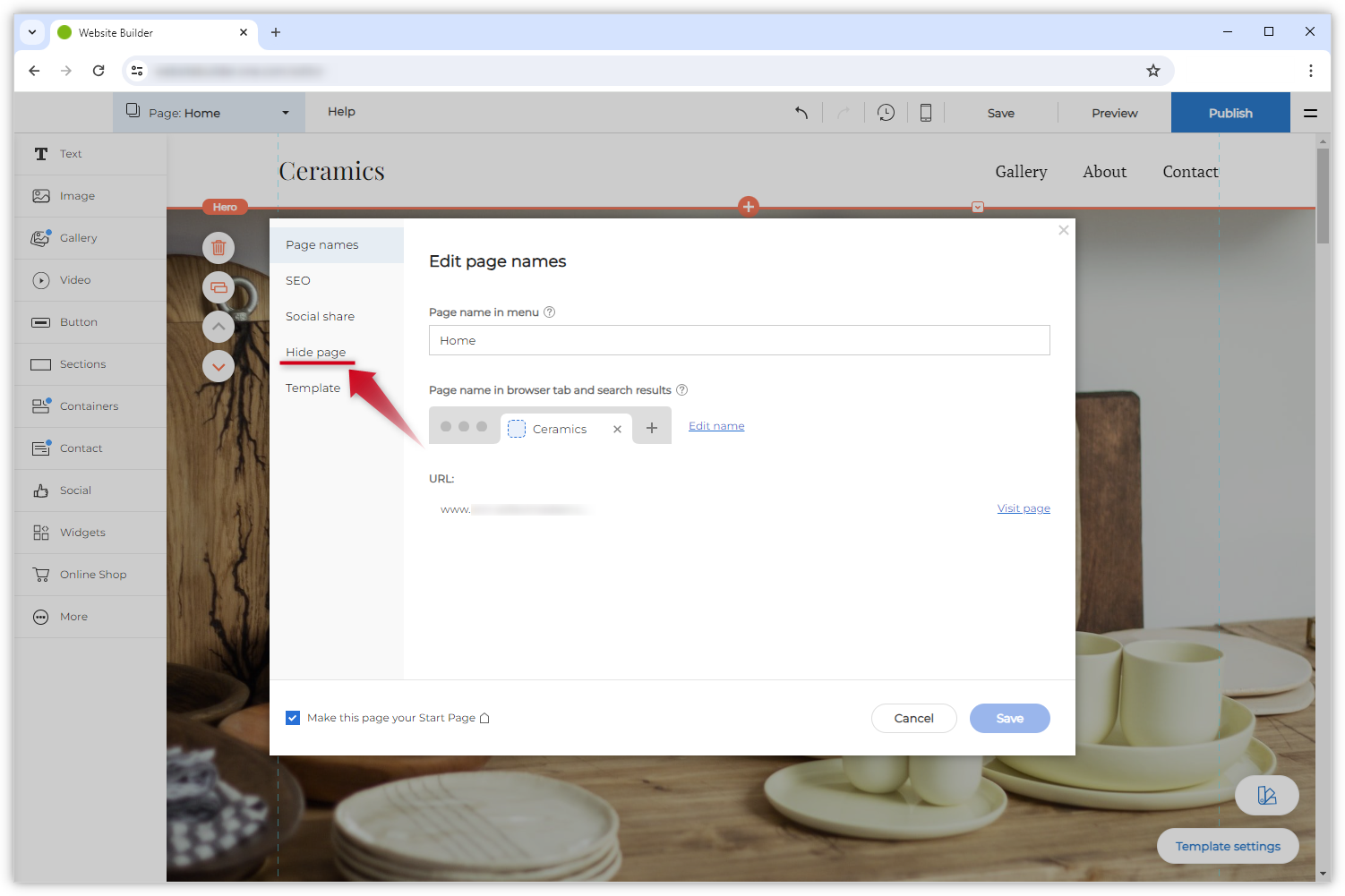The image size is (1345, 896).
Task: Open the template design icon button
Action: 1266,795
